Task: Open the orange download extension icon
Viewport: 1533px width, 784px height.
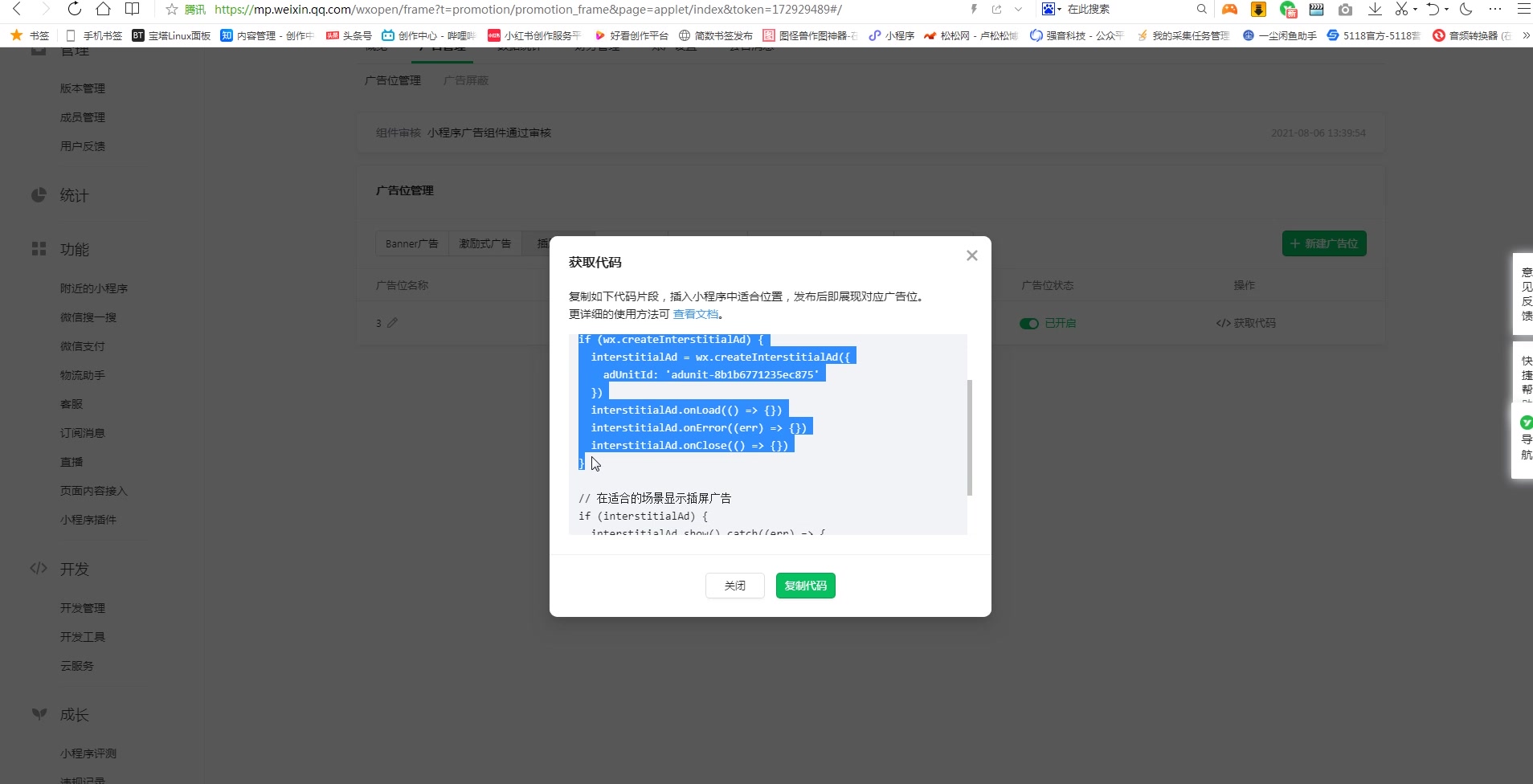Action: tap(1259, 10)
